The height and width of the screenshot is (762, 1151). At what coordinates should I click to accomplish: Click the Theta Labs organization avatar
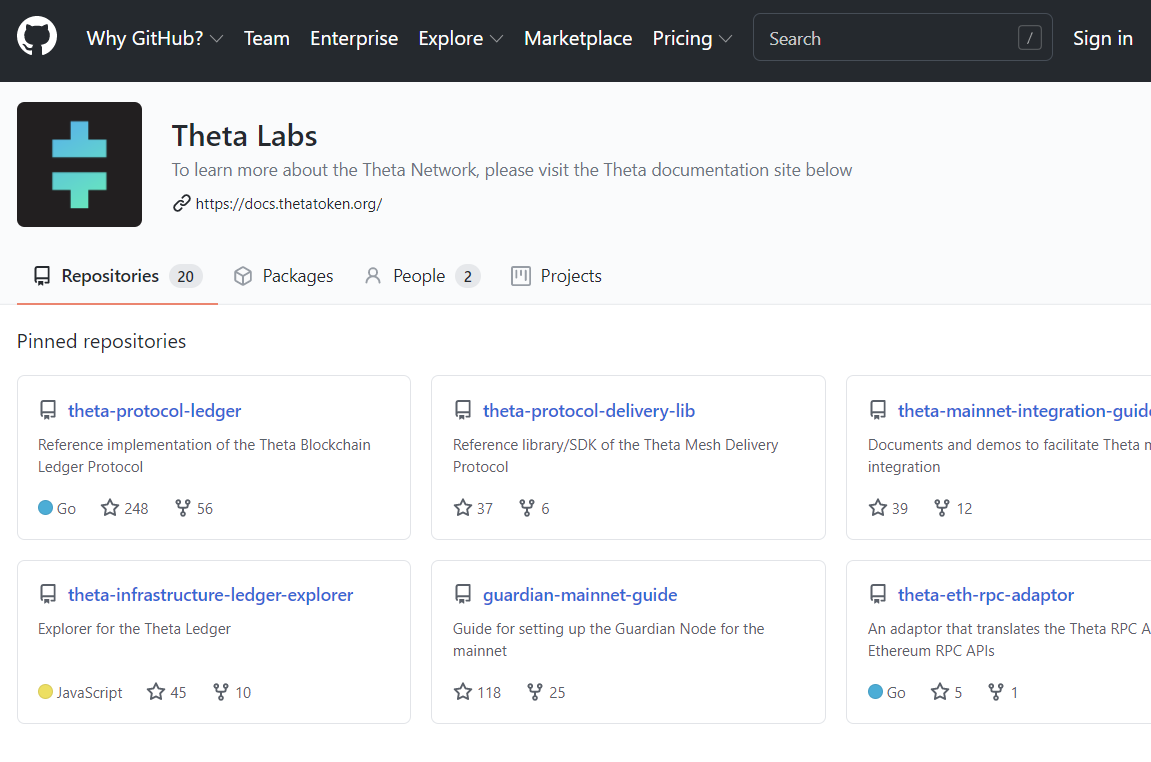click(79, 164)
